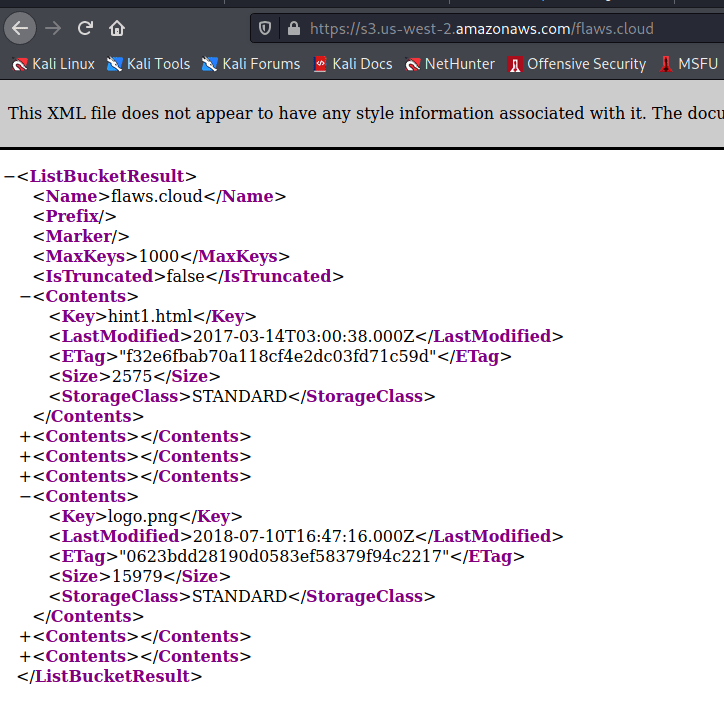724x712 pixels.
Task: Click the bucket name text flaws.cloud
Action: [x=157, y=196]
